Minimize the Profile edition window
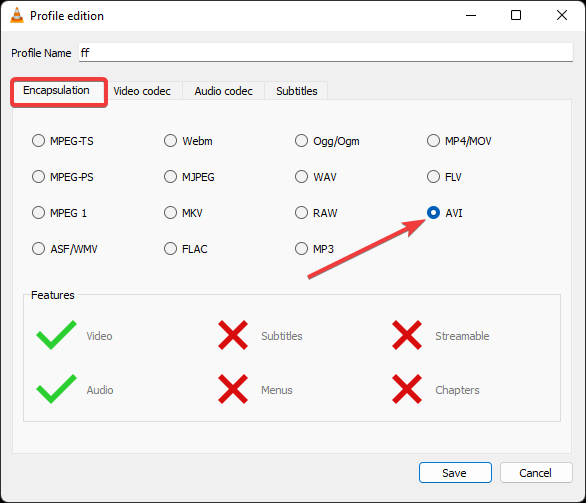This screenshot has width=586, height=503. coord(471,15)
